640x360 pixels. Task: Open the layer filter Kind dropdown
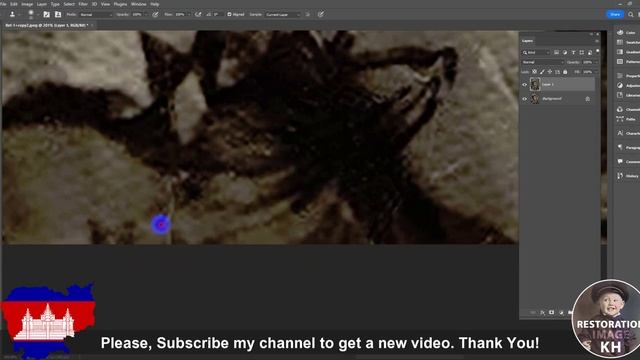click(536, 53)
